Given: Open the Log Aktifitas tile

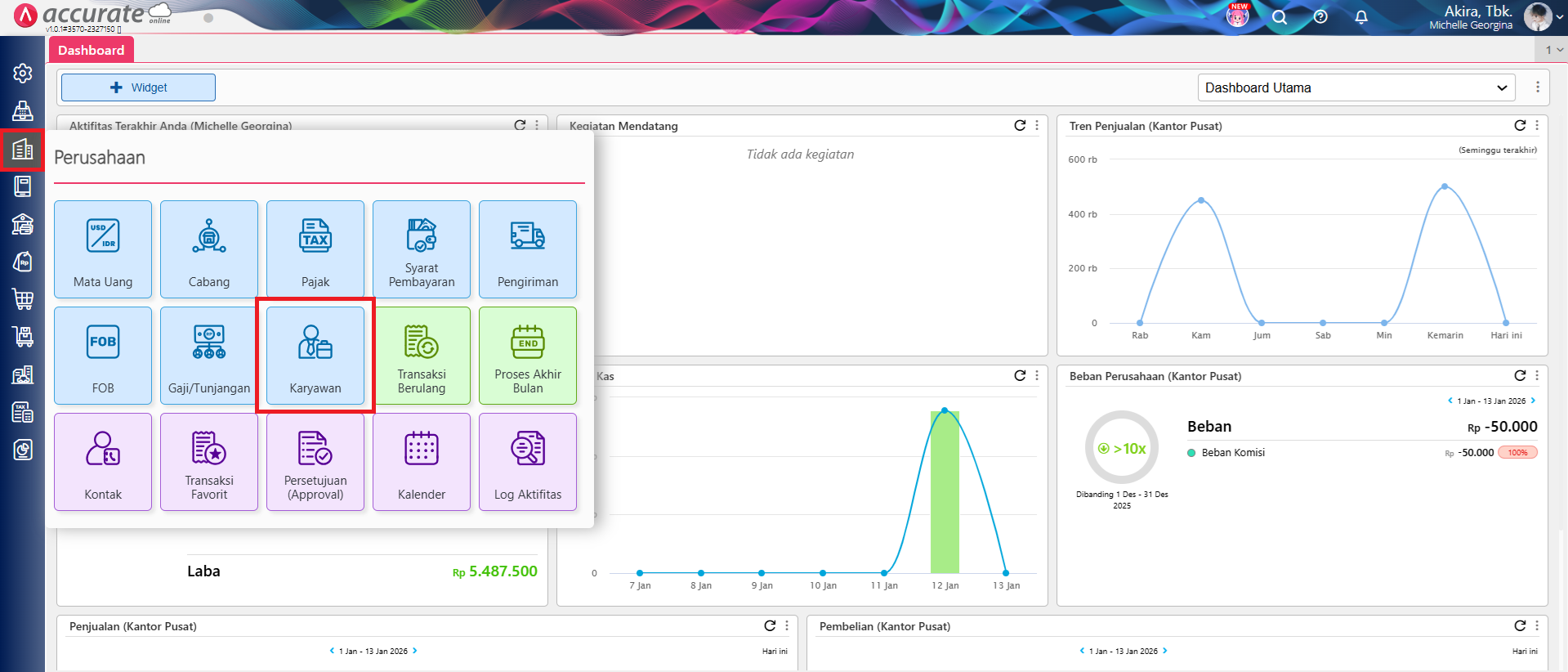Looking at the screenshot, I should (x=528, y=462).
